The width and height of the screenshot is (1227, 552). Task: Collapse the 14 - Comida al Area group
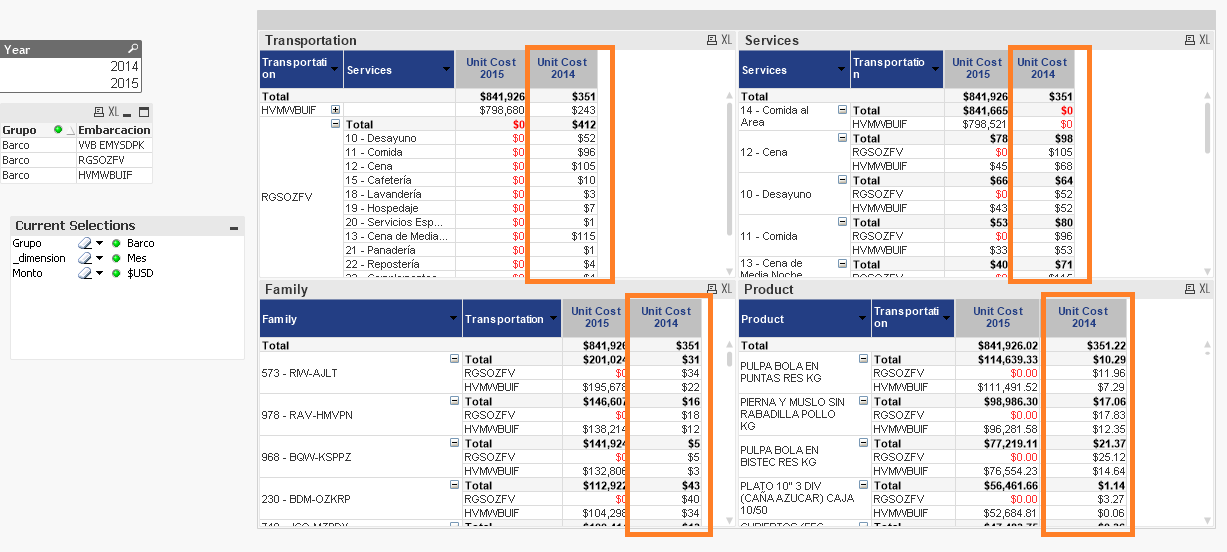click(x=842, y=110)
